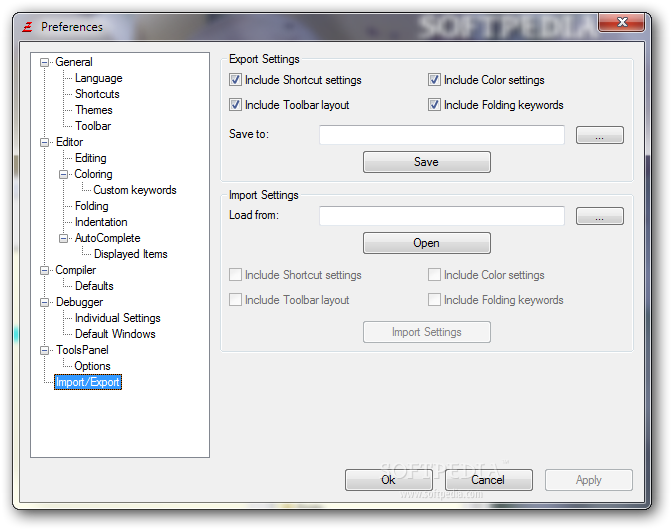The height and width of the screenshot is (530, 672).
Task: Collapse the Coloring tree node
Action: click(63, 174)
